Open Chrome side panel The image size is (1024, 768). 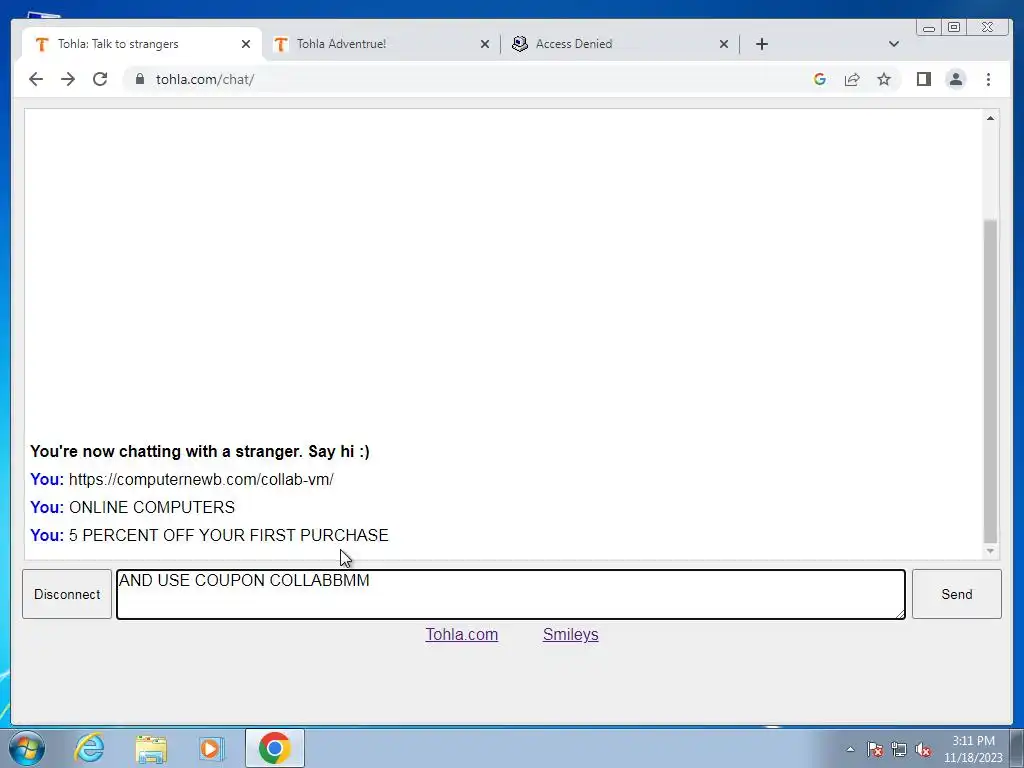[923, 79]
